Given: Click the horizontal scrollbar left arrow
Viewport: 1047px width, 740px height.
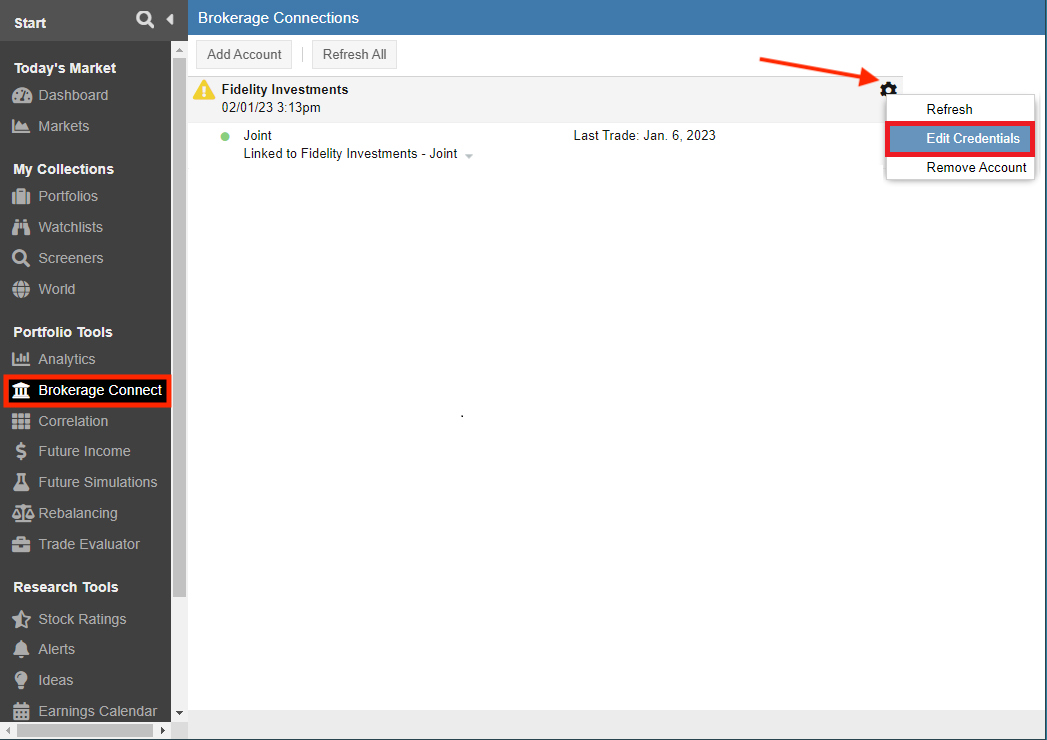Looking at the screenshot, I should [7, 731].
